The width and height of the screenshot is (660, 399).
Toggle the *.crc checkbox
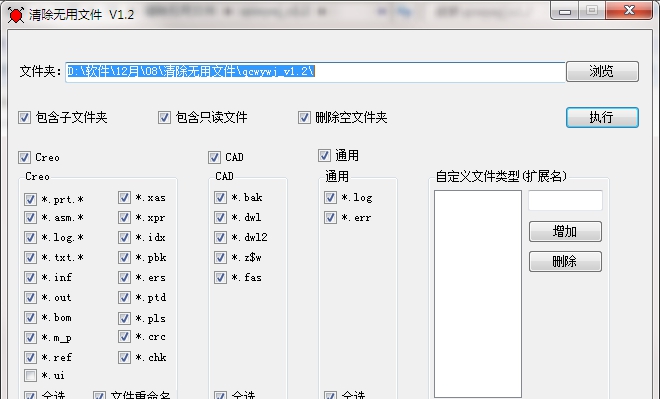124,336
